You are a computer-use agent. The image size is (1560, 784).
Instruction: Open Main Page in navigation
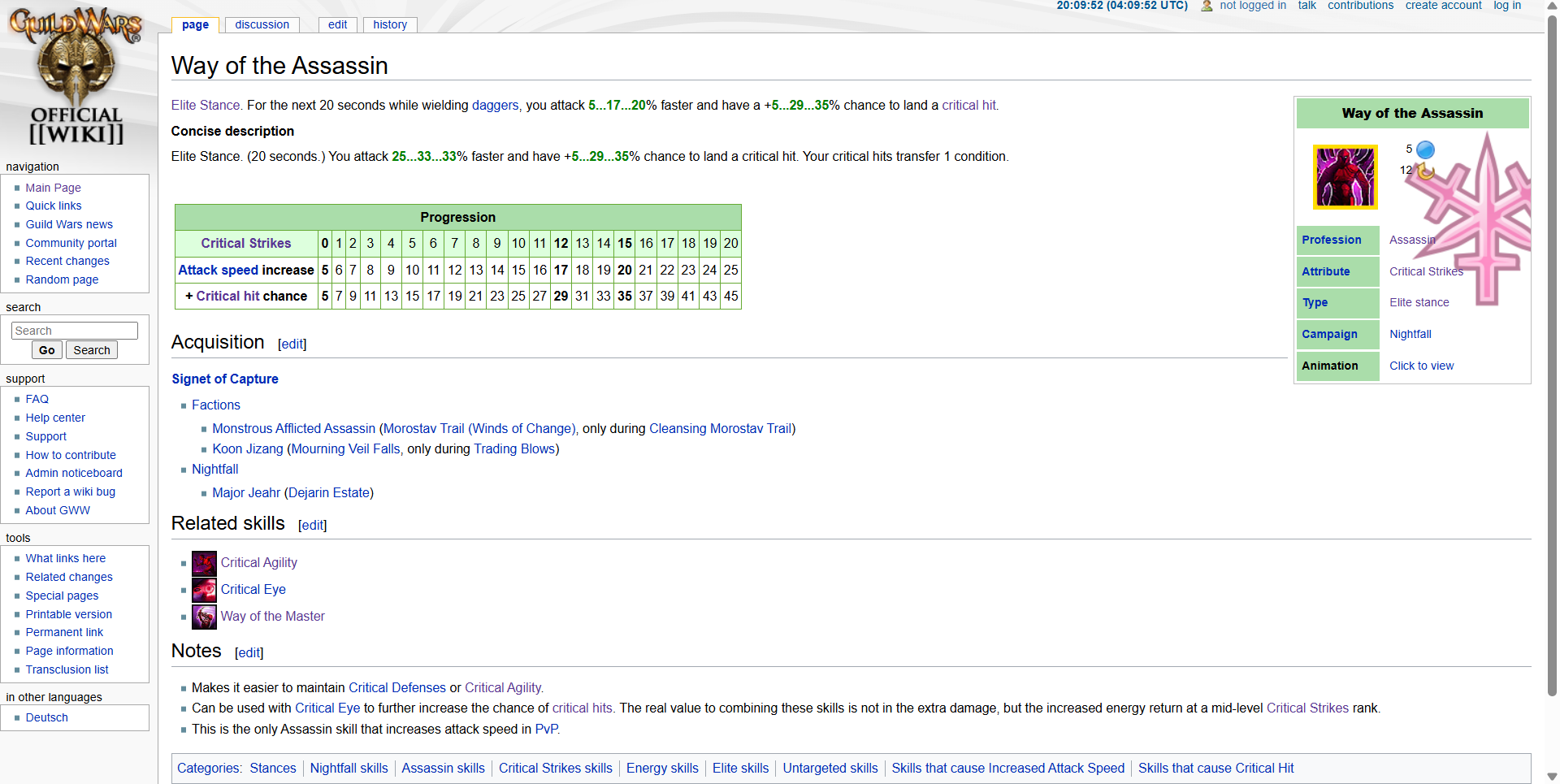pyautogui.click(x=53, y=188)
